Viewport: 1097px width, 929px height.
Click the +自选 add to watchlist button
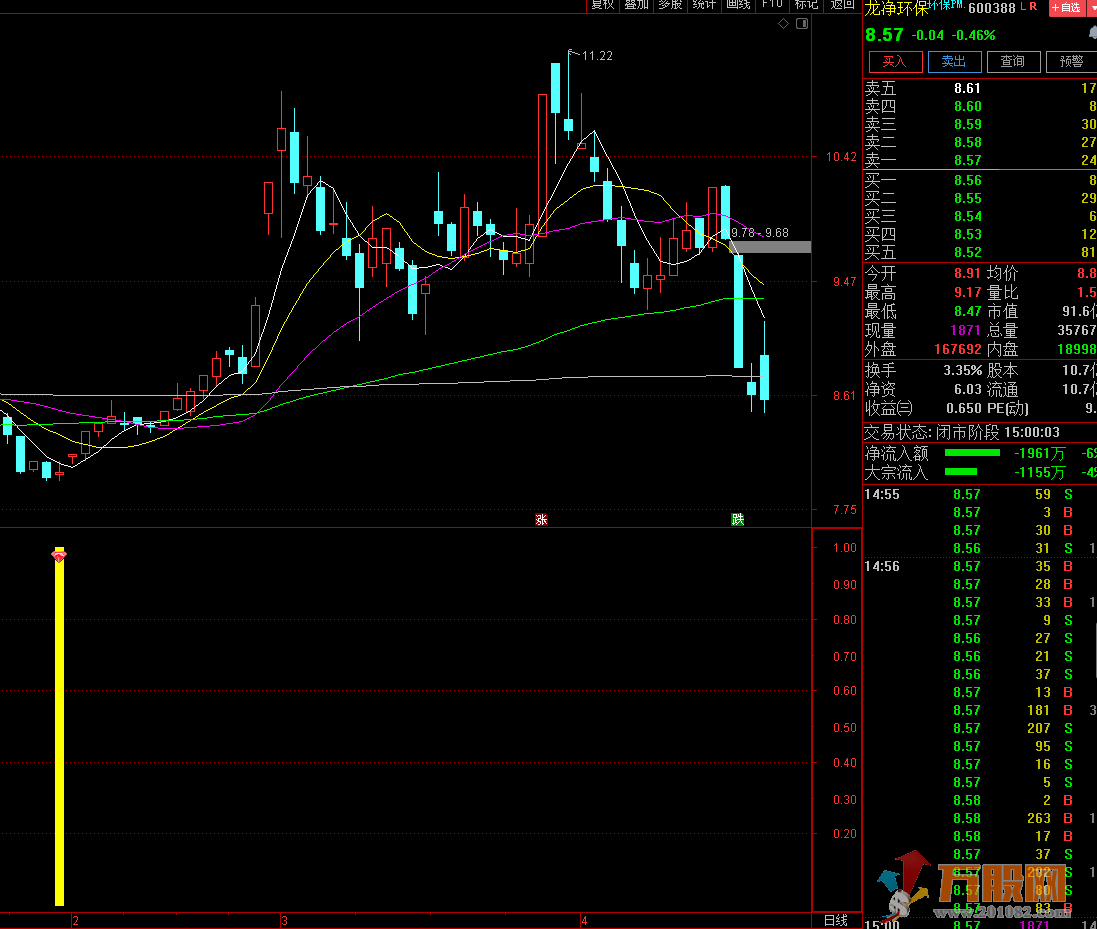[1066, 8]
